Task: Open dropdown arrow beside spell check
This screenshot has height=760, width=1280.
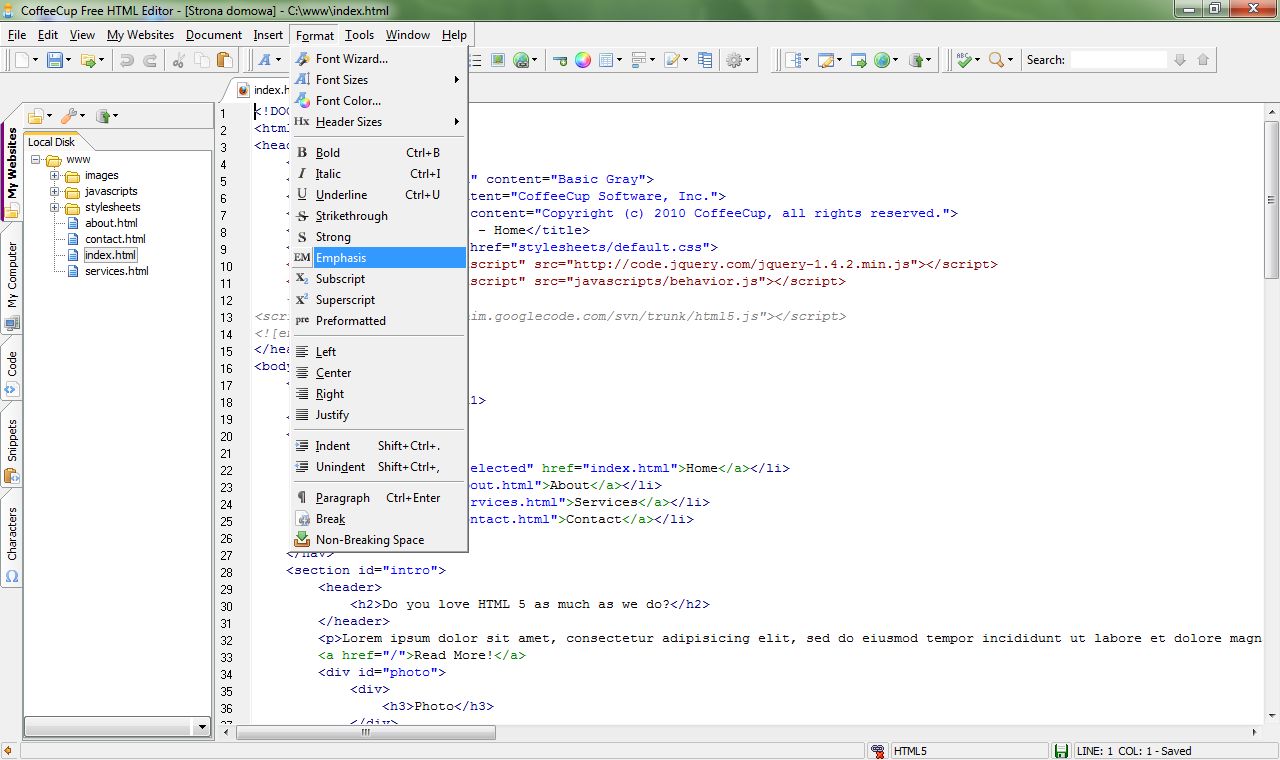Action: [x=978, y=60]
